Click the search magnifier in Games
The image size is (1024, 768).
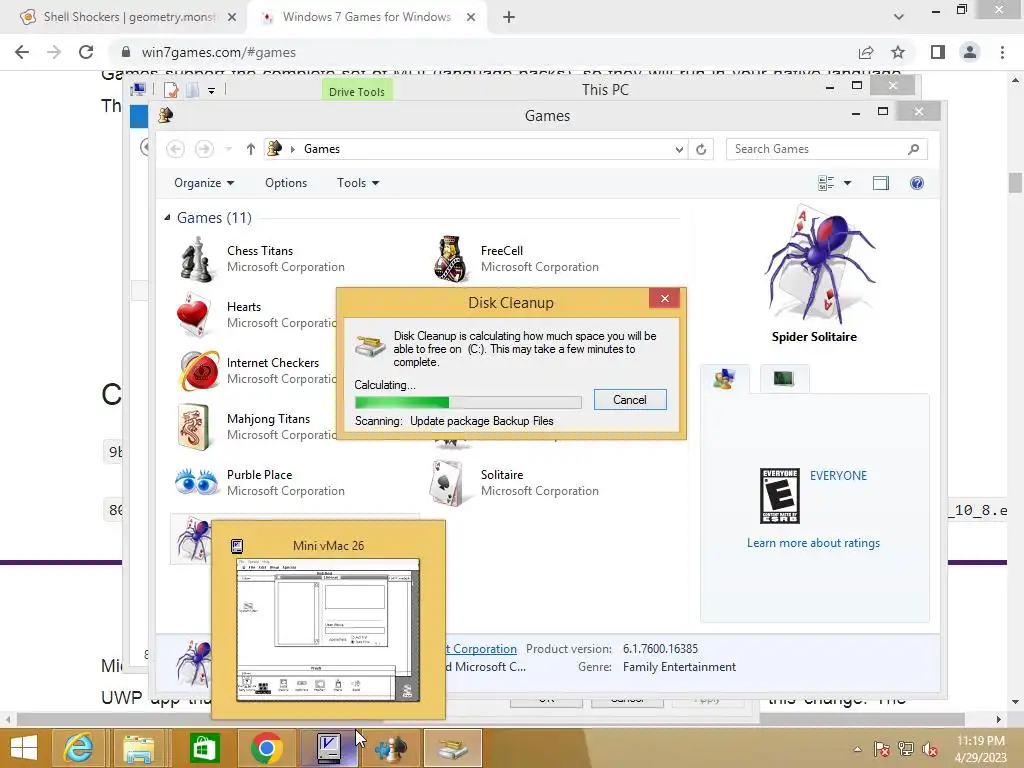pyautogui.click(x=914, y=149)
